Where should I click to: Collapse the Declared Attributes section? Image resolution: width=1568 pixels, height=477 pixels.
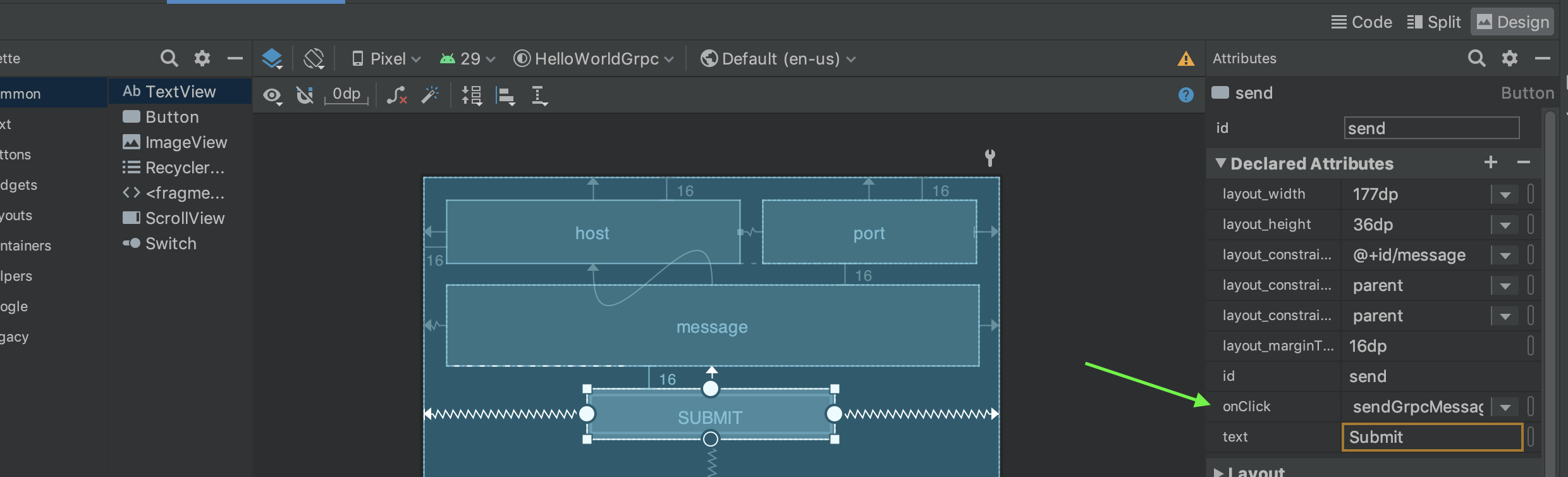[1221, 163]
